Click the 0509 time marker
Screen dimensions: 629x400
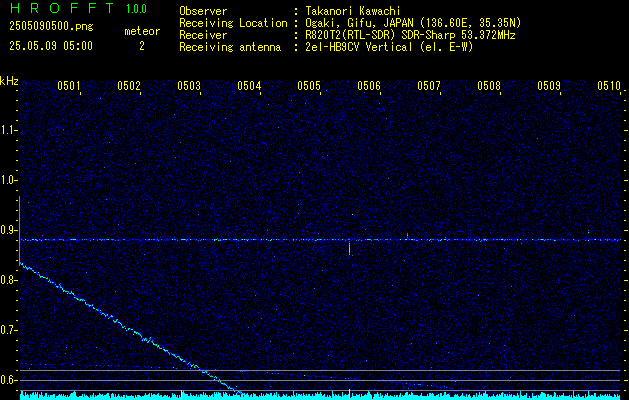coord(549,85)
